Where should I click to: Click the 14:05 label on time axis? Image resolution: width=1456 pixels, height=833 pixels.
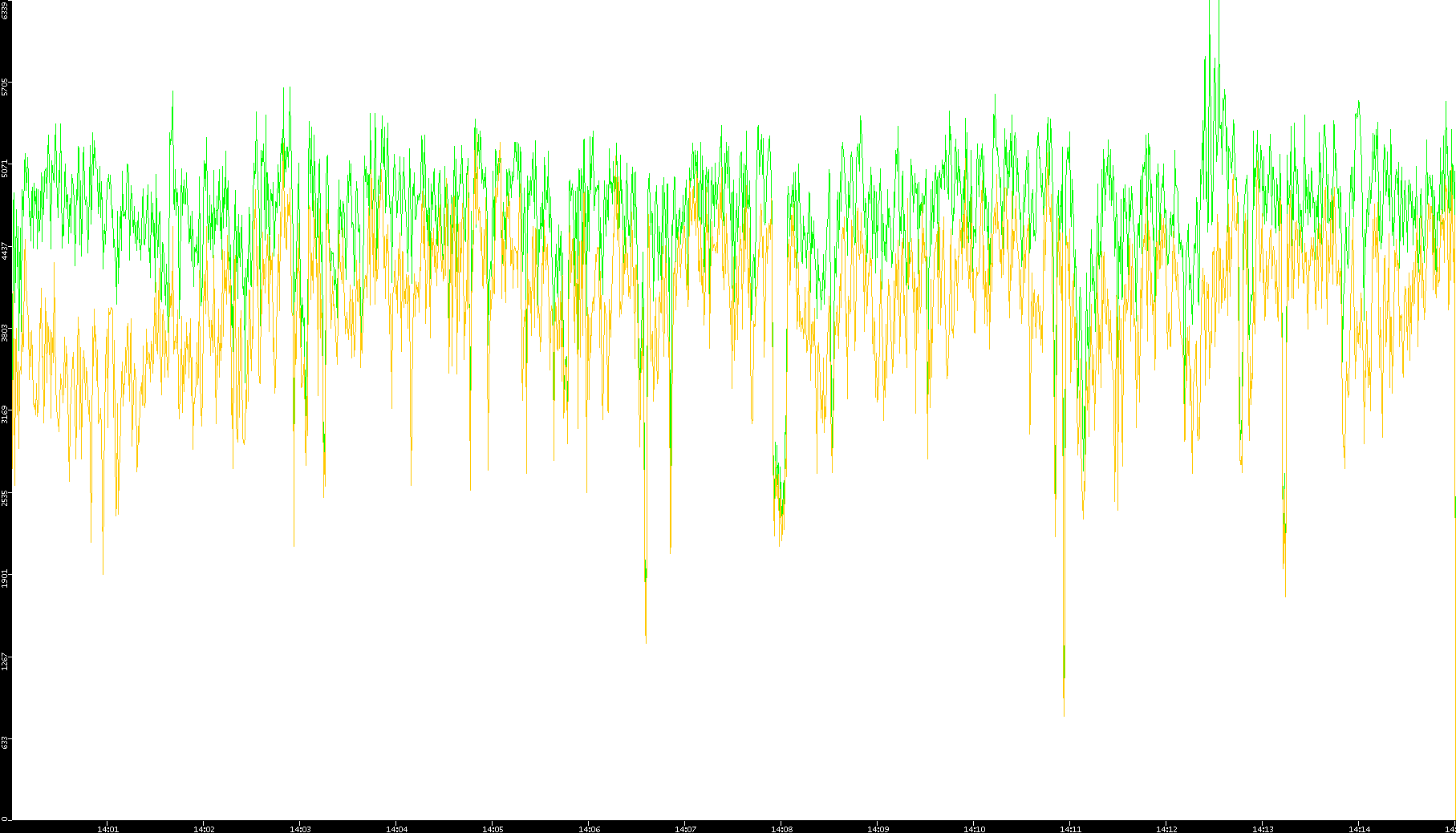[x=493, y=829]
